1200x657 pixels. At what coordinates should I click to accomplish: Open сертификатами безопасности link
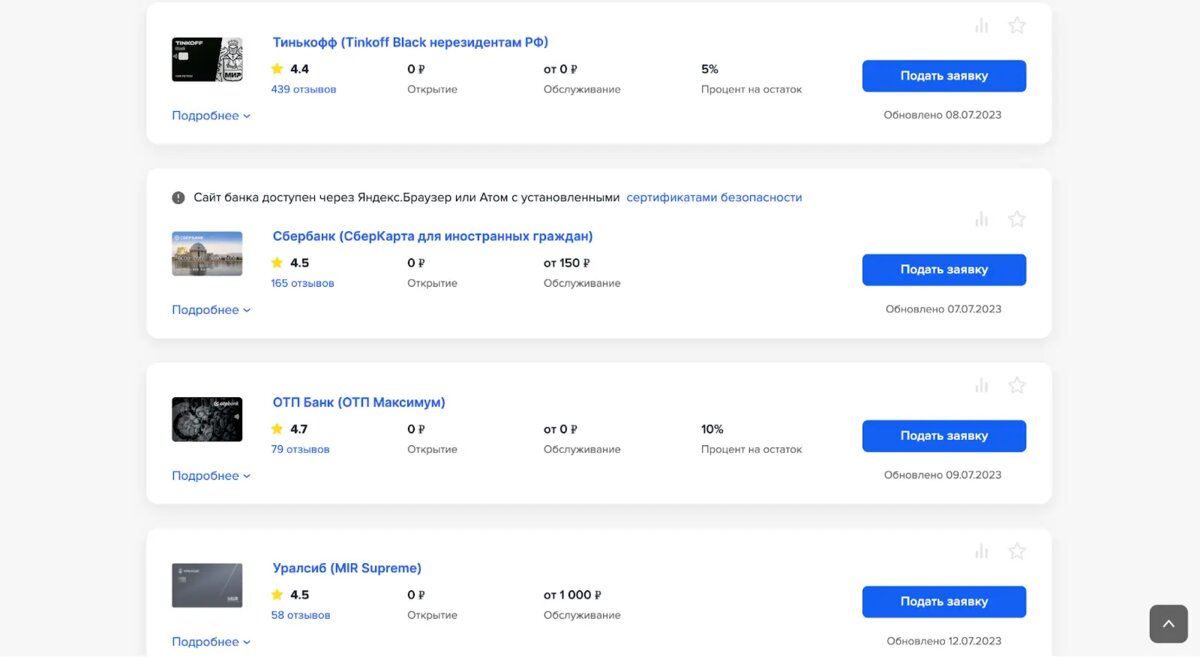tap(714, 198)
